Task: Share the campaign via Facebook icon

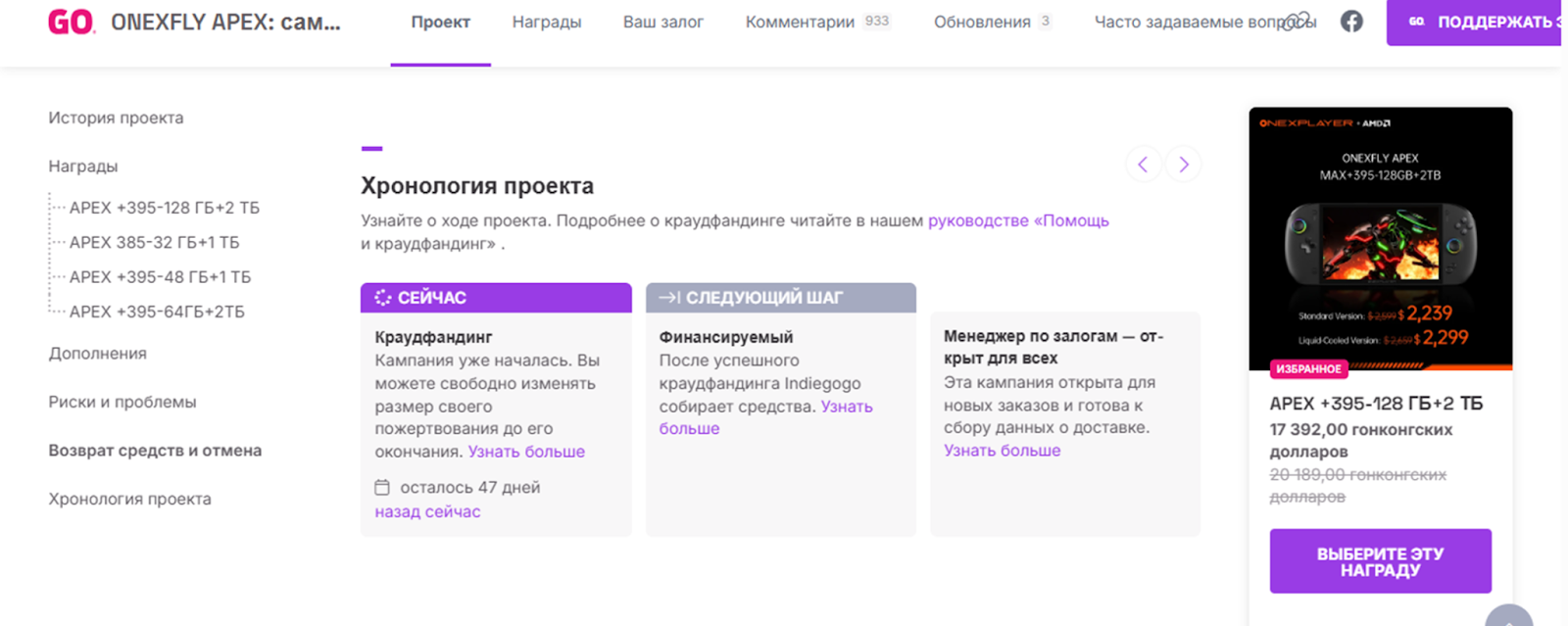Action: point(1351,22)
